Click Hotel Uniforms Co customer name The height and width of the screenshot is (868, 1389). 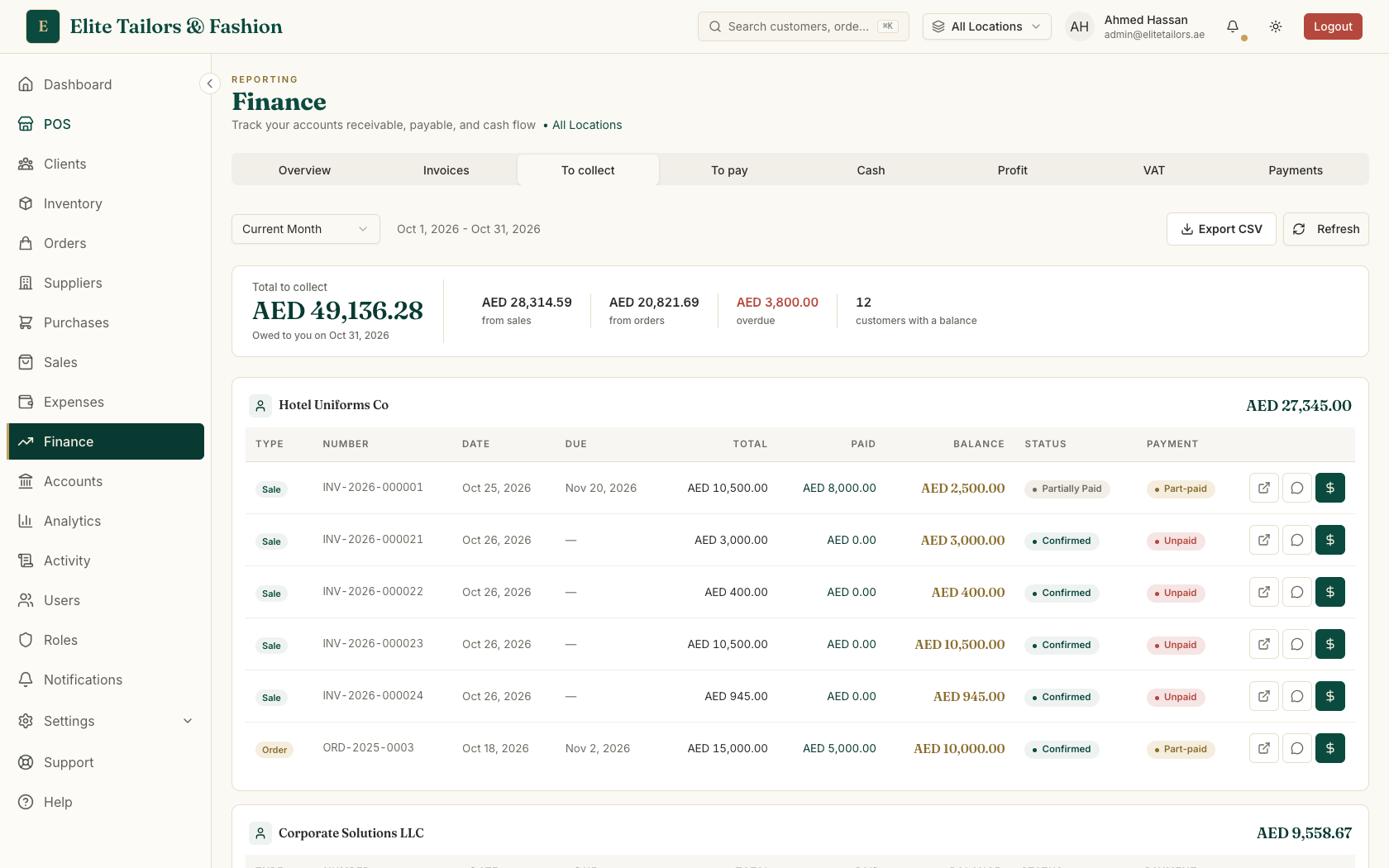point(333,405)
